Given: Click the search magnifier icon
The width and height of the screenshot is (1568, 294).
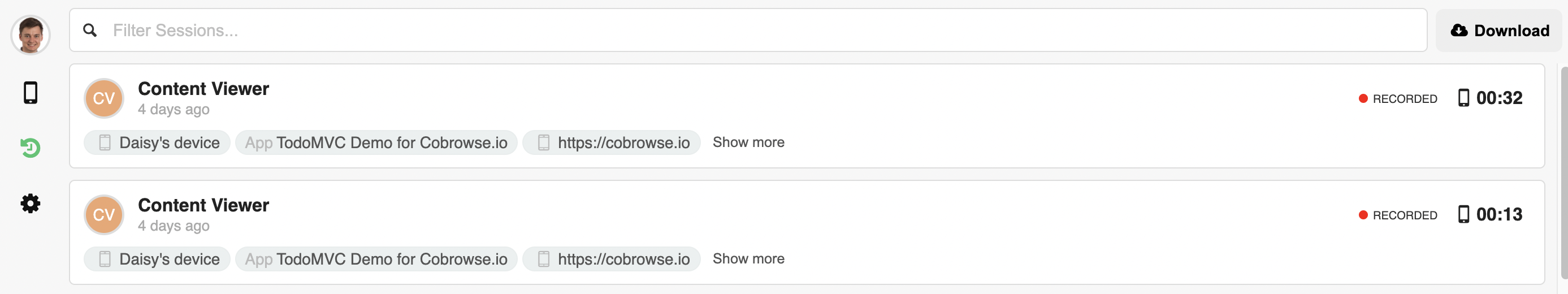Looking at the screenshot, I should (90, 31).
